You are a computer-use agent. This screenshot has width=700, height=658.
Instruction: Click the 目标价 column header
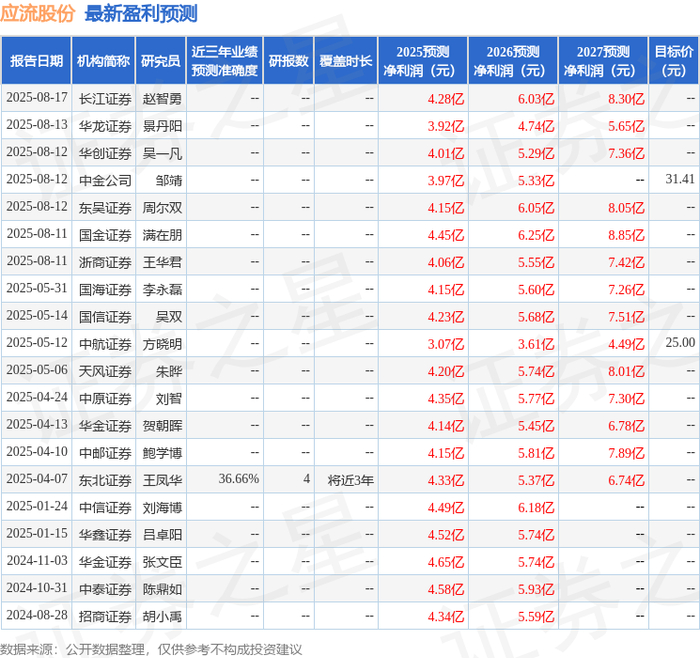pos(674,61)
